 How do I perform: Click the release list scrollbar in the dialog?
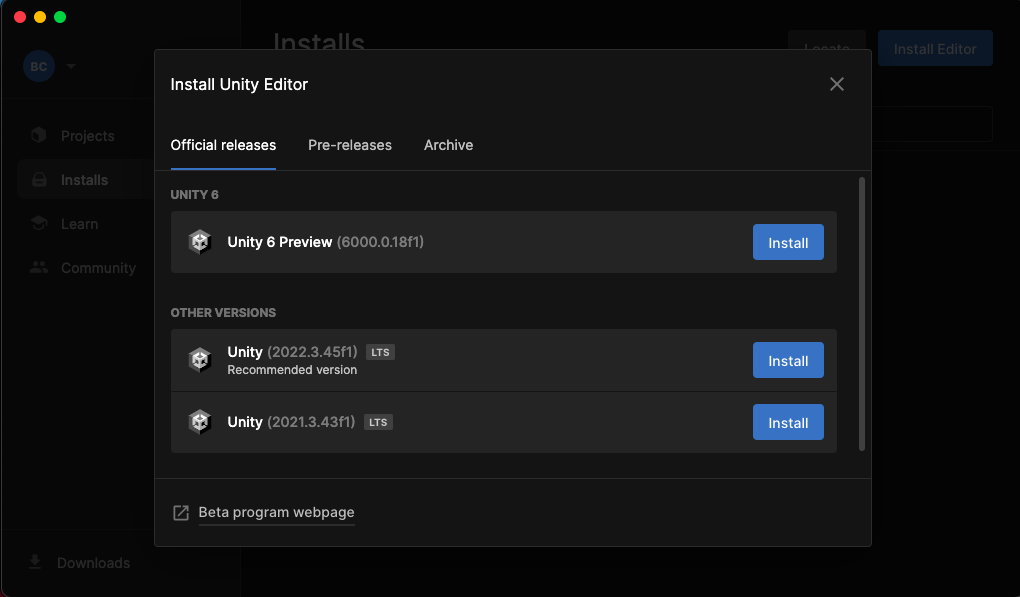pyautogui.click(x=862, y=314)
